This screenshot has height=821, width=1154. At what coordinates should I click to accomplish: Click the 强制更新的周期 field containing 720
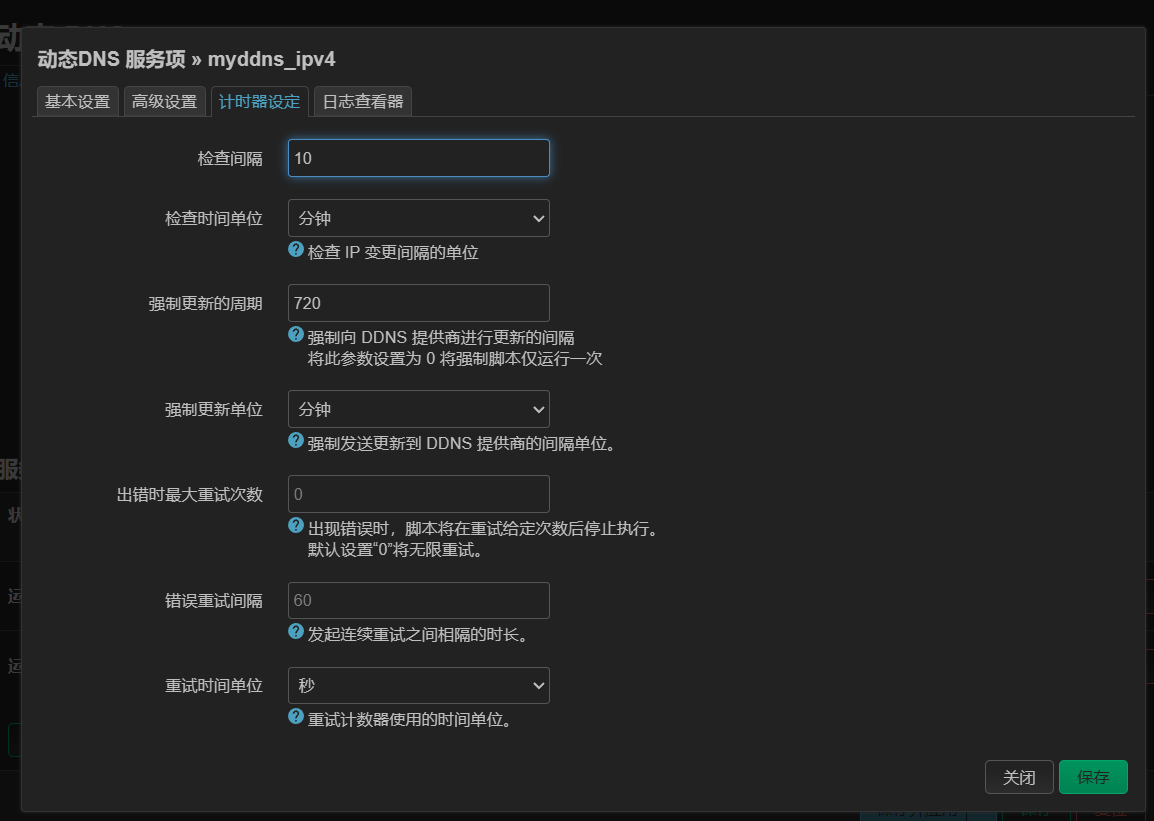[418, 303]
